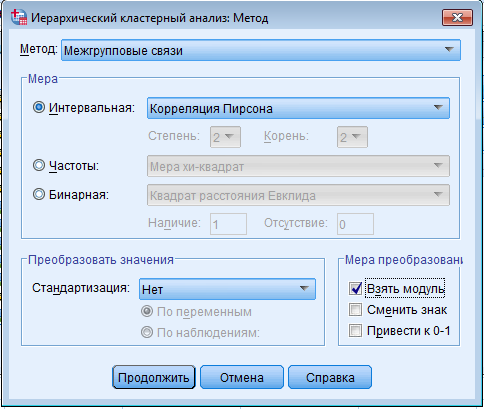Tick the Привести к 0-1 checkbox
This screenshot has height=409, width=484.
click(355, 331)
